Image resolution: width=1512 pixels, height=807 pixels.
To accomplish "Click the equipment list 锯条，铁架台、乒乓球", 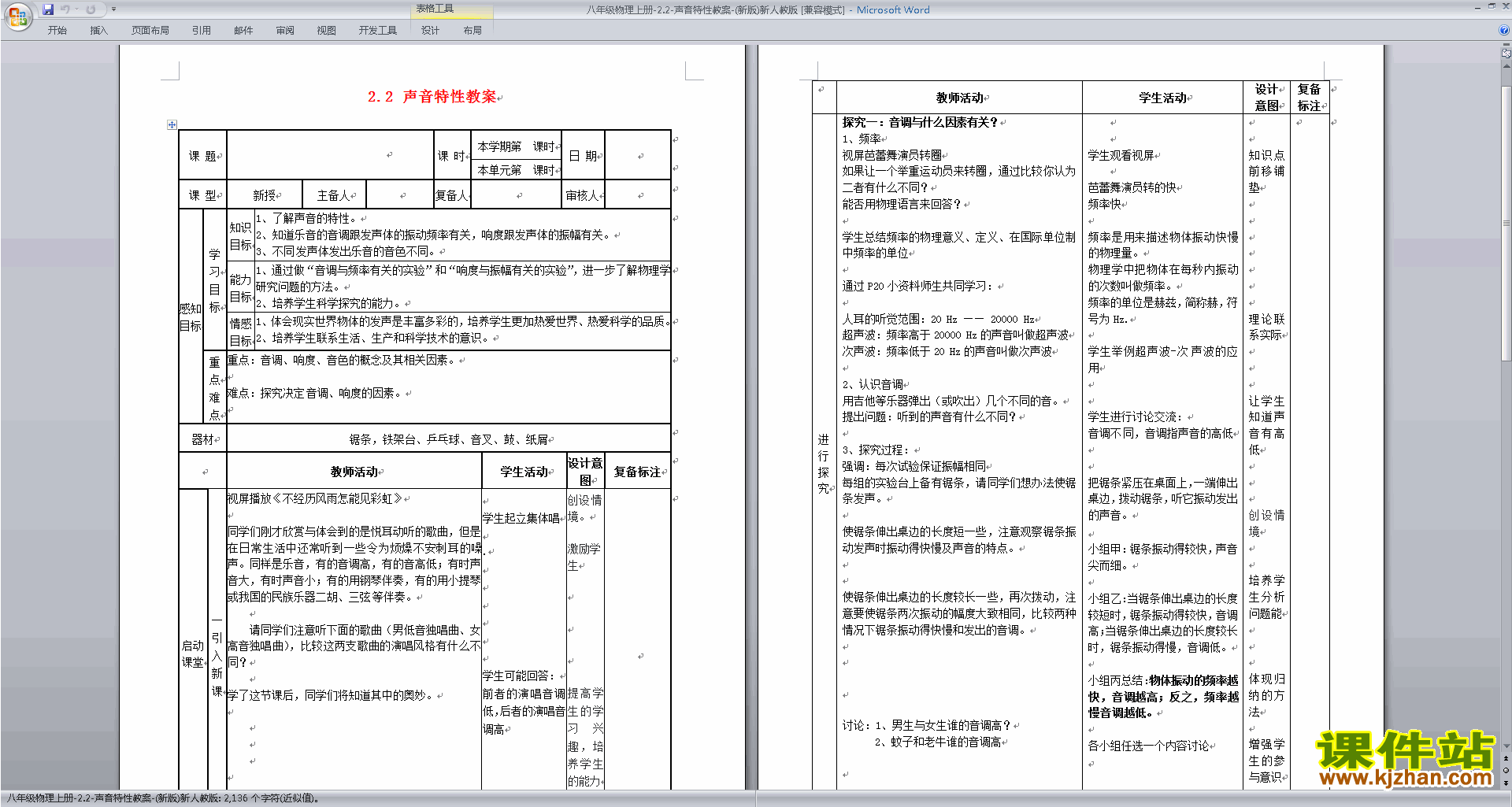I will point(449,439).
